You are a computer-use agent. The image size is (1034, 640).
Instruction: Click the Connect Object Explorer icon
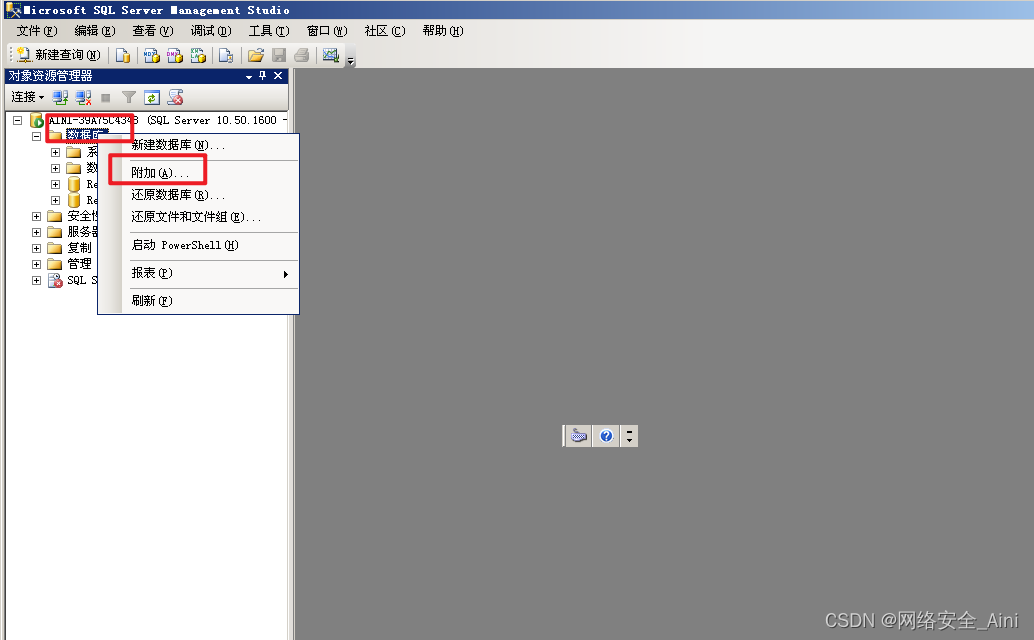tap(61, 98)
